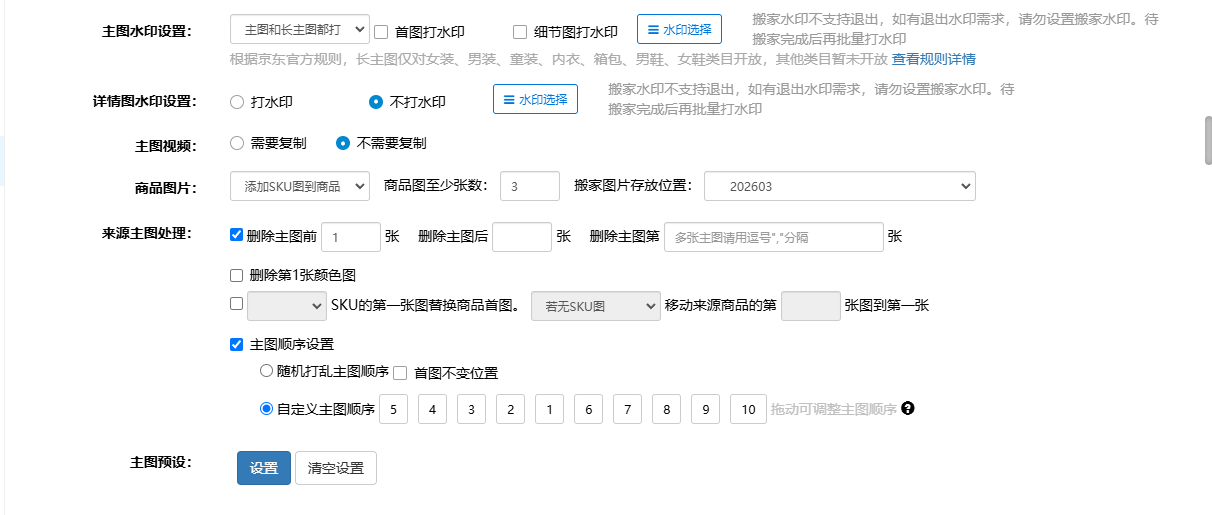Image resolution: width=1212 pixels, height=515 pixels.
Task: Select 需要复制 for main image video
Action: coord(237,143)
